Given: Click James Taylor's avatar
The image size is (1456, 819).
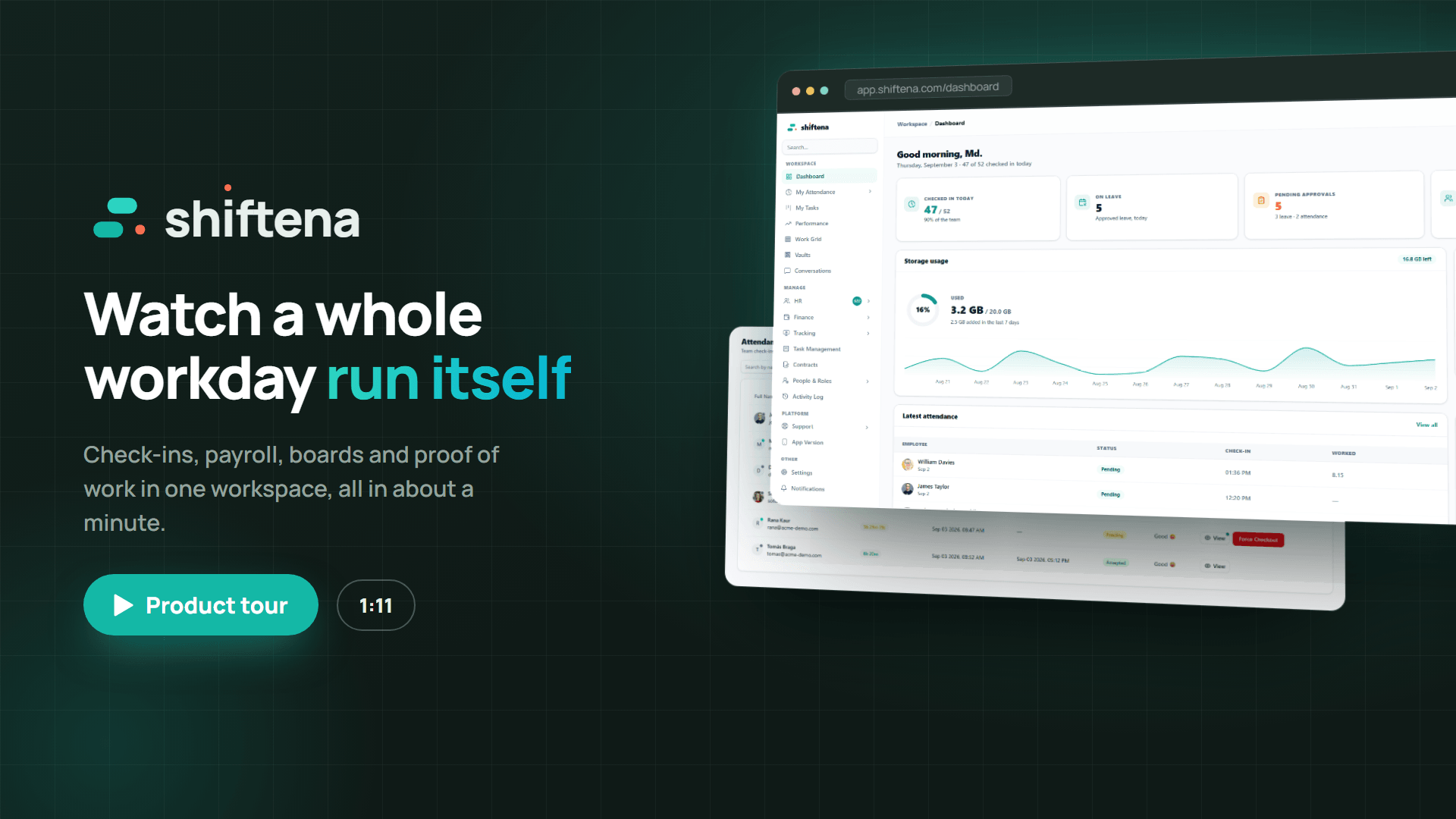Looking at the screenshot, I should point(907,489).
